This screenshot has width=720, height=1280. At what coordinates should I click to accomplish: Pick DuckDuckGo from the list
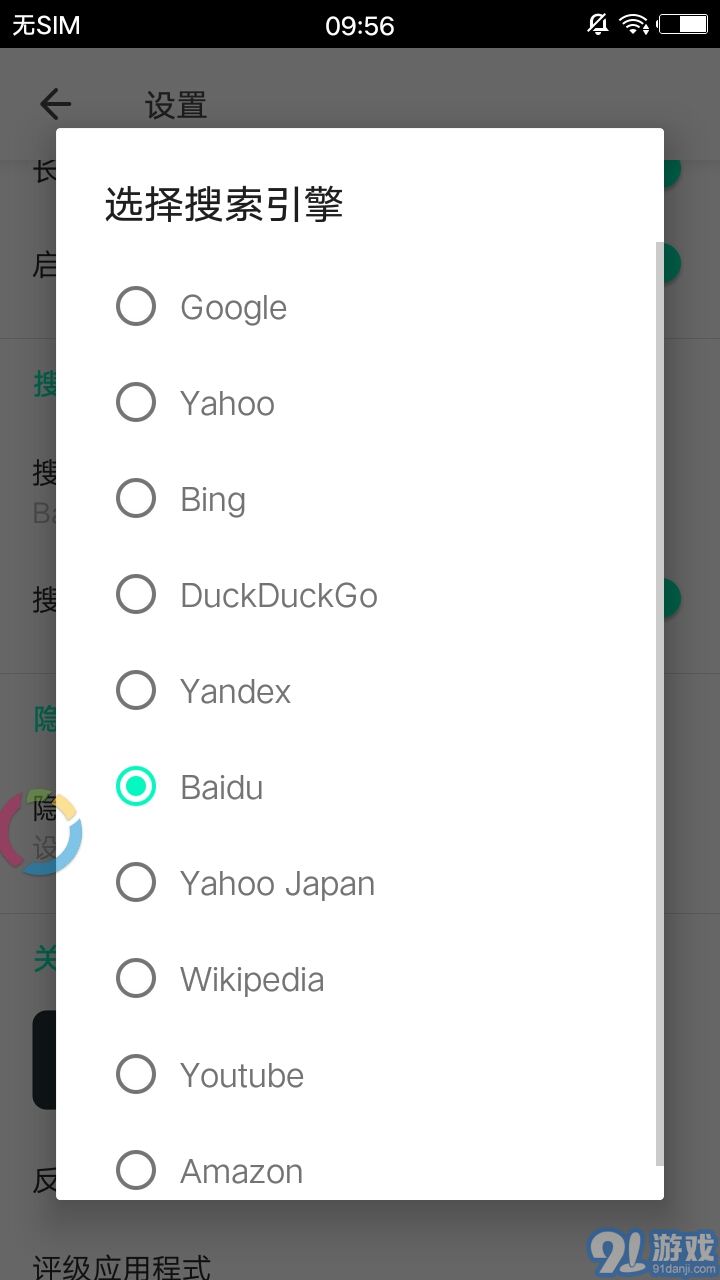[x=136, y=594]
